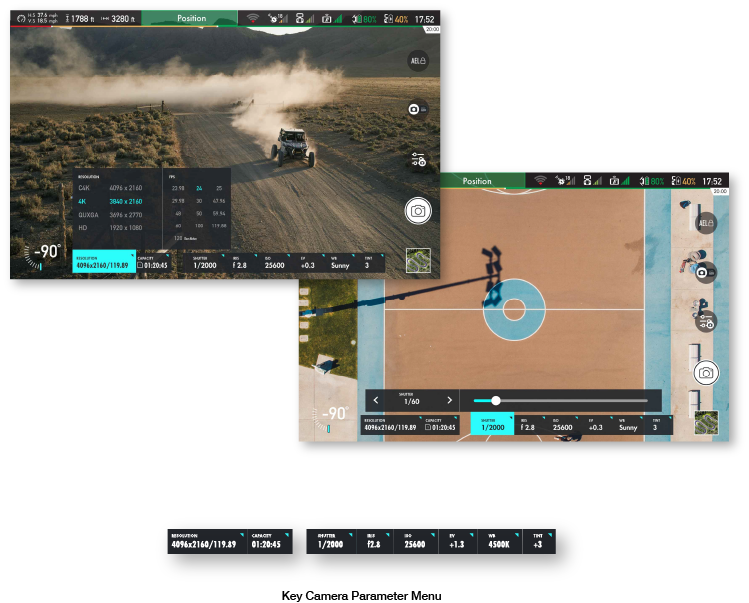Tap remote controller signal icon in desert screen
Viewport: 749px width, 603px height.
304,19
